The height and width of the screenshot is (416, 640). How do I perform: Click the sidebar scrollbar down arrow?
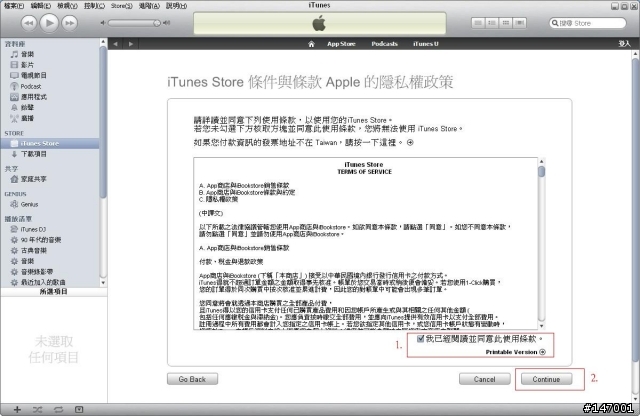click(x=103, y=283)
